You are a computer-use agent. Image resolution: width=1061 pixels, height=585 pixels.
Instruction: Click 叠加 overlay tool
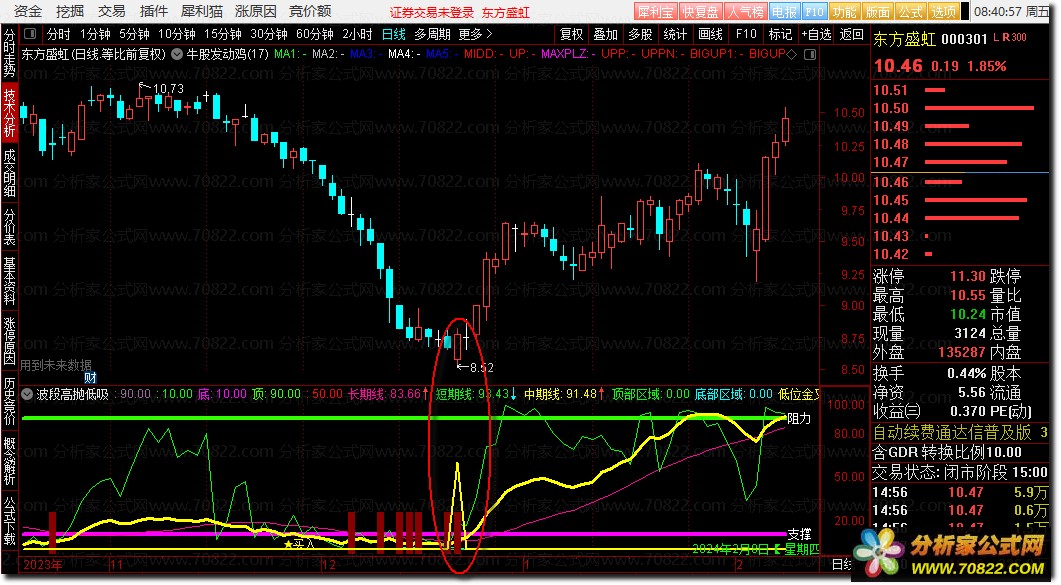(x=606, y=34)
